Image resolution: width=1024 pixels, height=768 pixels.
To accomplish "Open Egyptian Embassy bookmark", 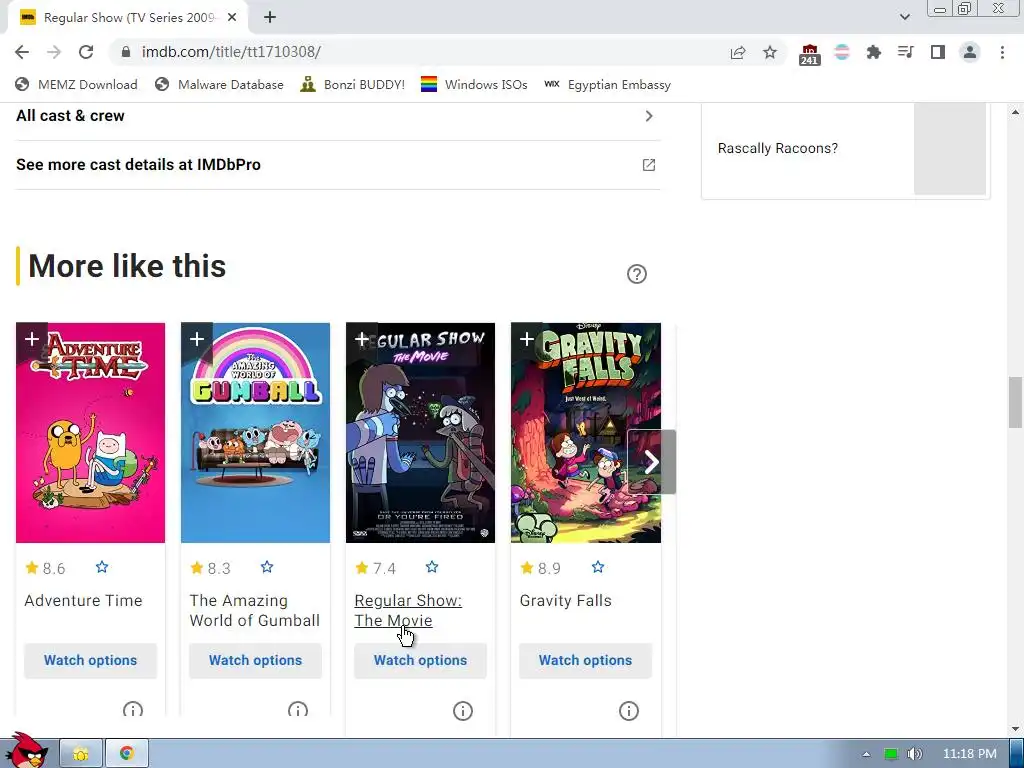I will (607, 84).
